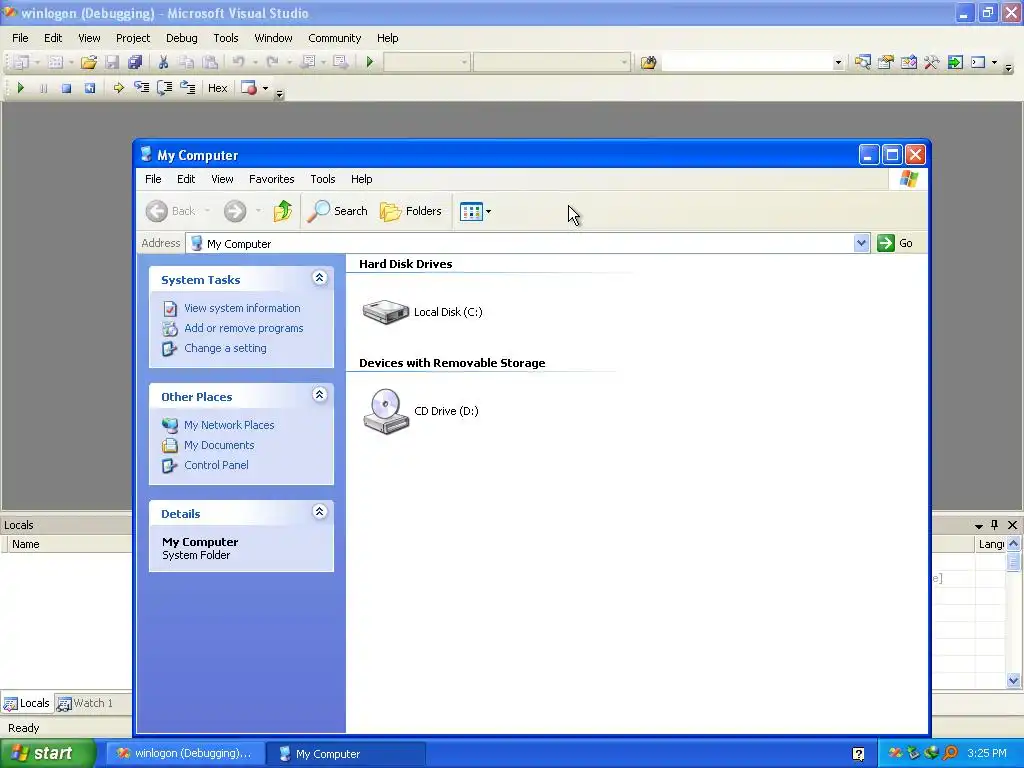Viewport: 1024px width, 768px height.
Task: Click My Computer taskbar button
Action: pyautogui.click(x=346, y=754)
